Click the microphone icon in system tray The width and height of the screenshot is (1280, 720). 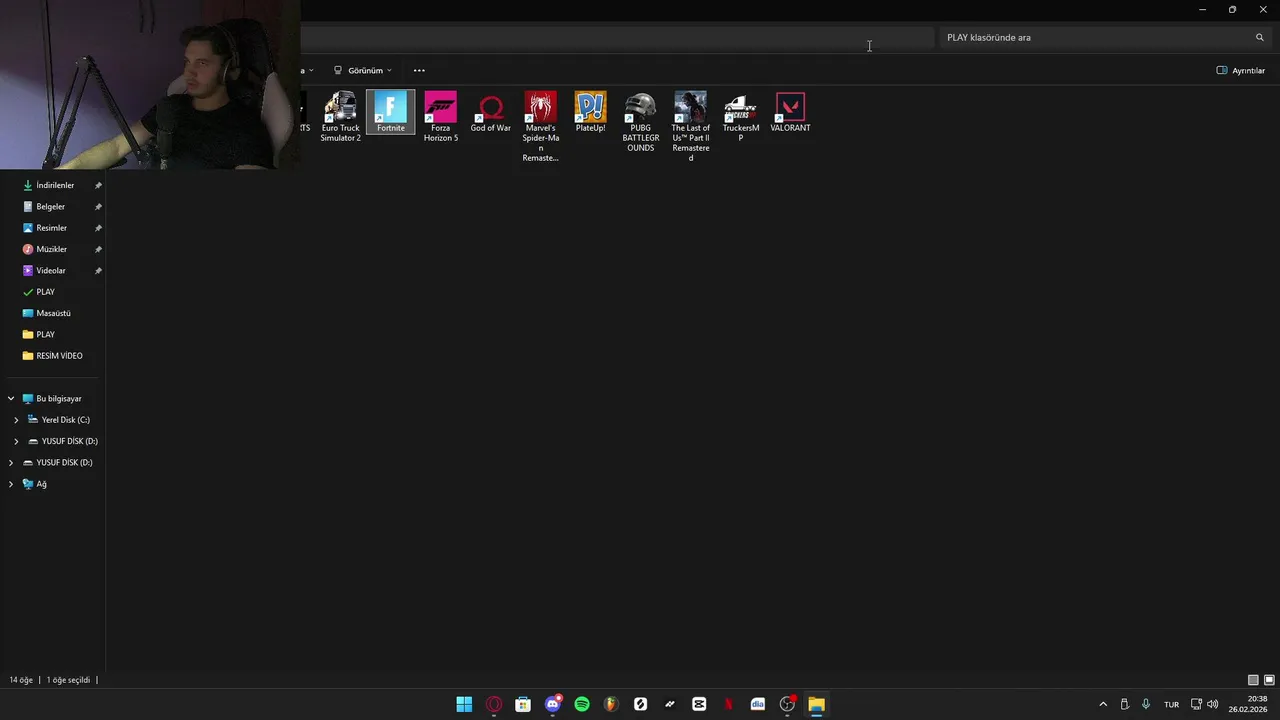(x=1146, y=704)
